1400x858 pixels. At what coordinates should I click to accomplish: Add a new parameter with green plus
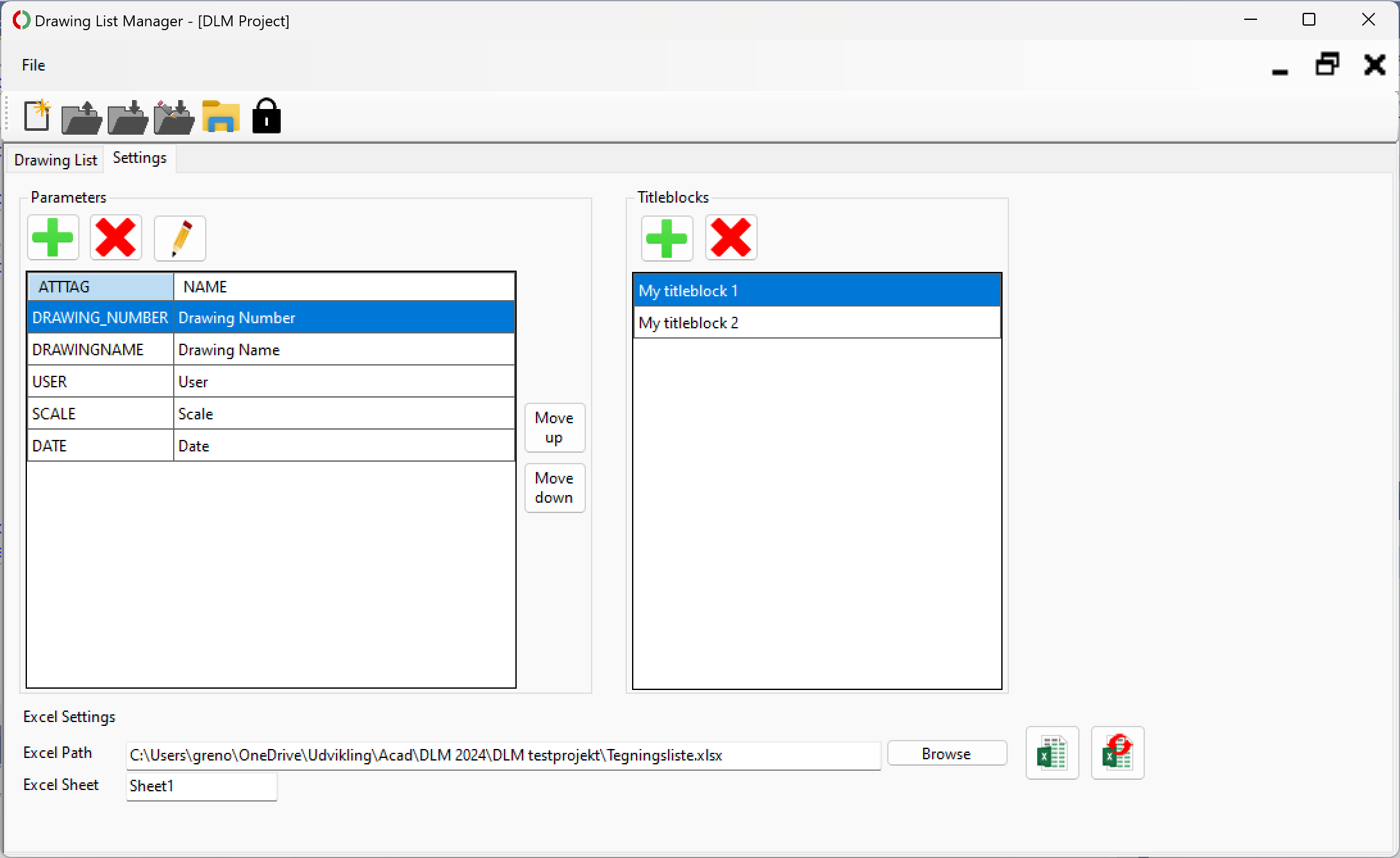[53, 238]
